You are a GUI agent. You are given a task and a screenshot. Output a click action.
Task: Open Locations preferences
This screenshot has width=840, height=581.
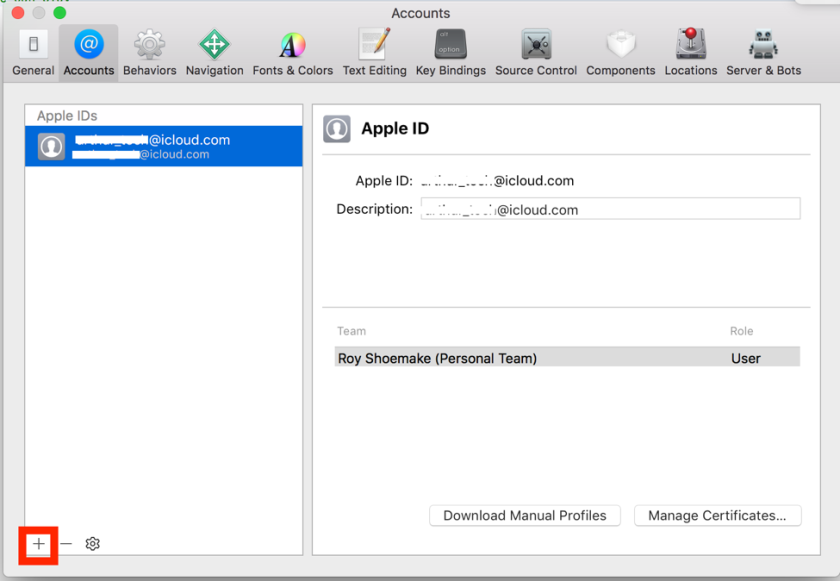pyautogui.click(x=691, y=52)
